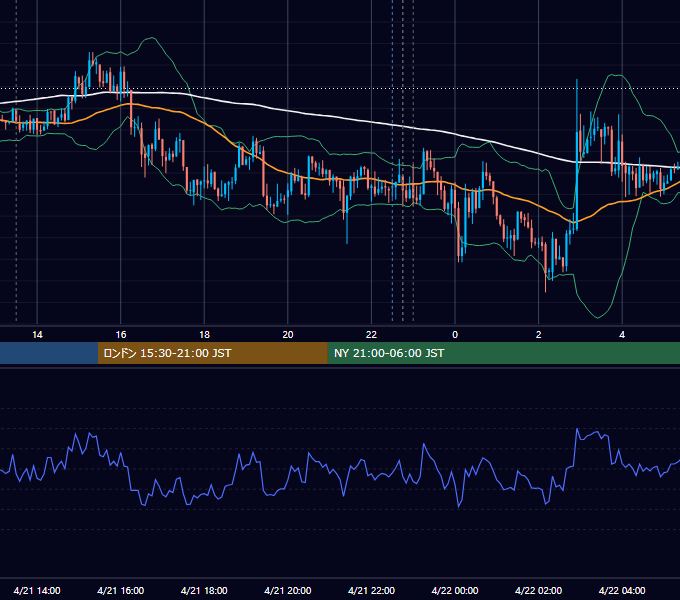The image size is (680, 600).
Task: Click the 4/22 02:00 label on oscillator axis
Action: click(539, 590)
